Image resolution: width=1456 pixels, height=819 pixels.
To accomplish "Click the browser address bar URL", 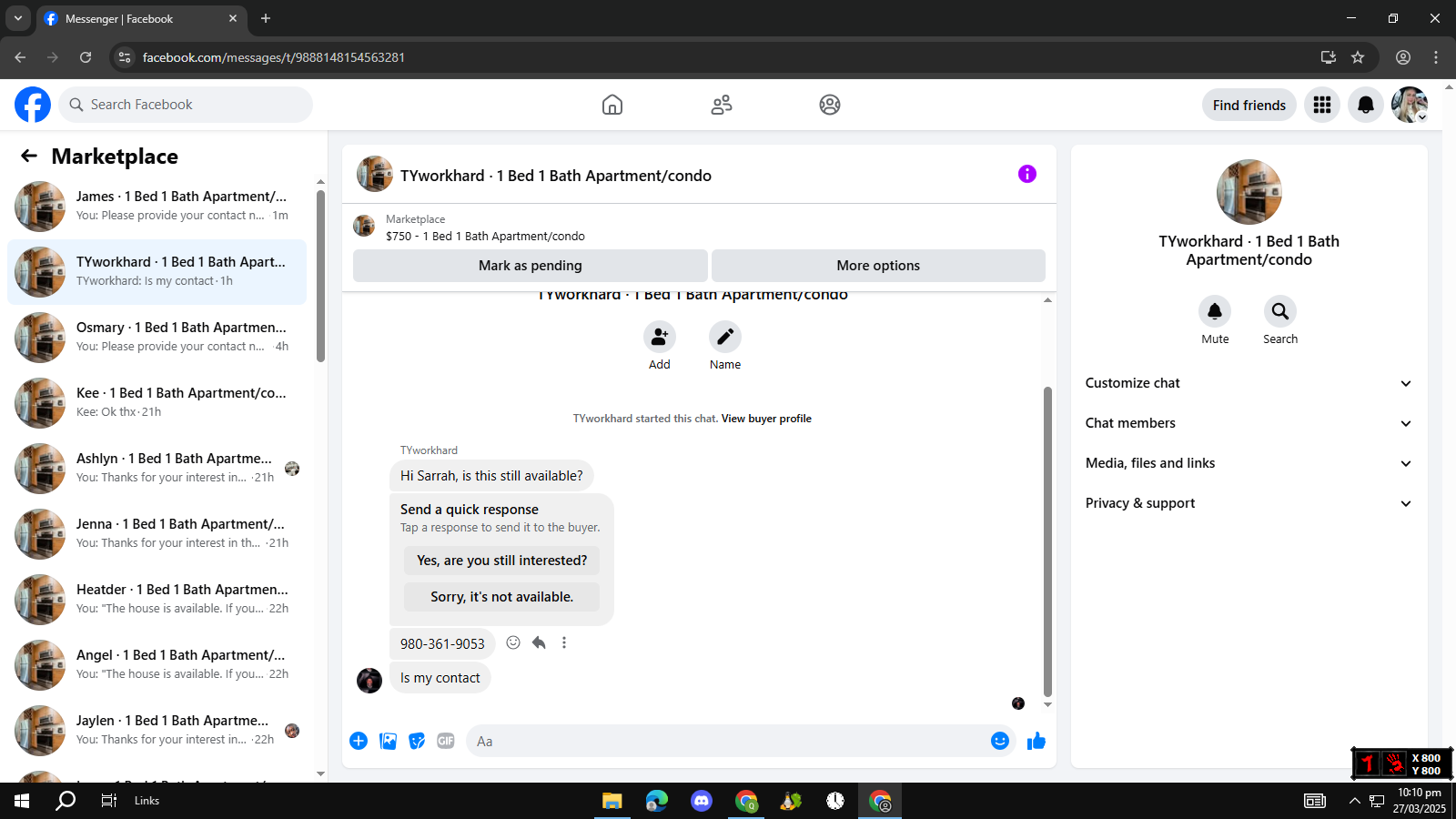I will (x=274, y=57).
